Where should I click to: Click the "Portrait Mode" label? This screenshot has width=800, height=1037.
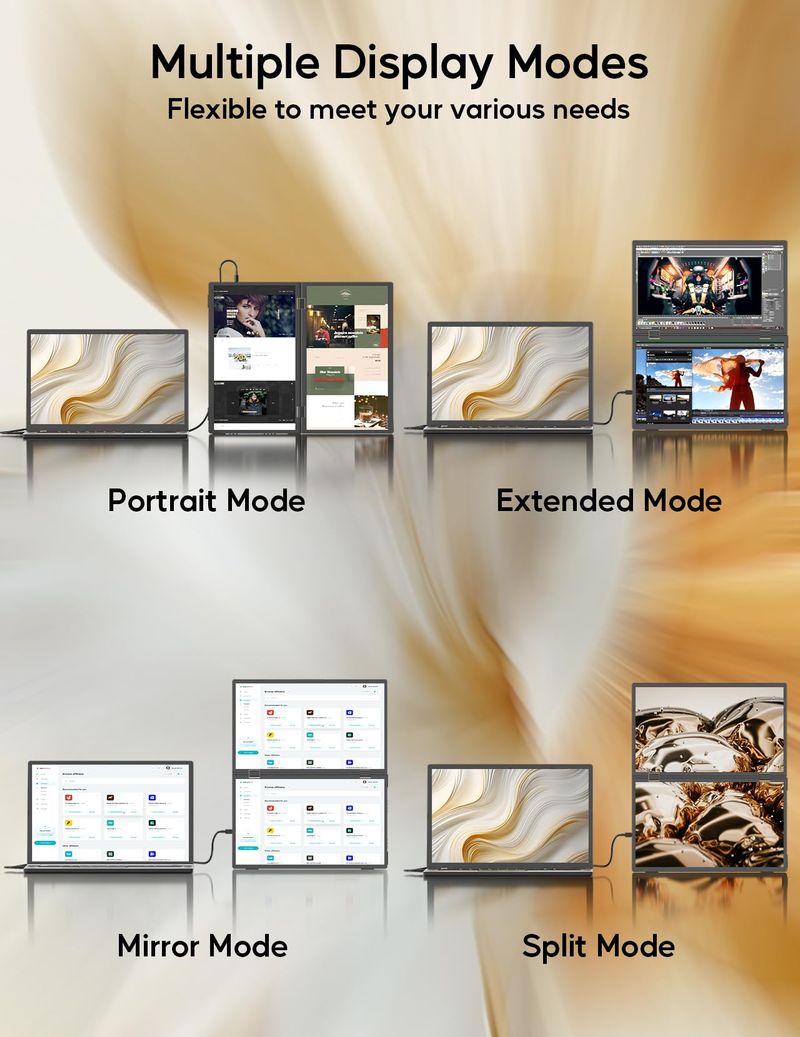(x=206, y=500)
